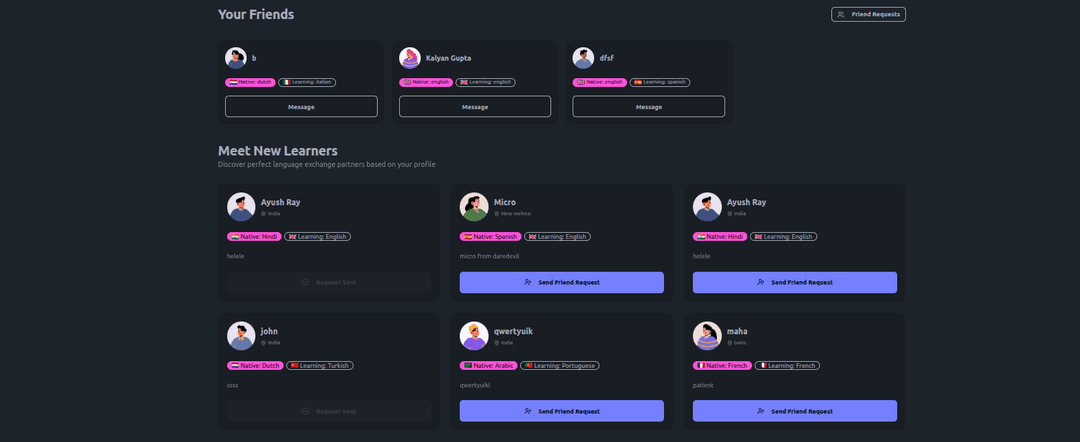This screenshot has height=442, width=1080.
Task: Click maha's profile avatar
Action: (x=707, y=336)
